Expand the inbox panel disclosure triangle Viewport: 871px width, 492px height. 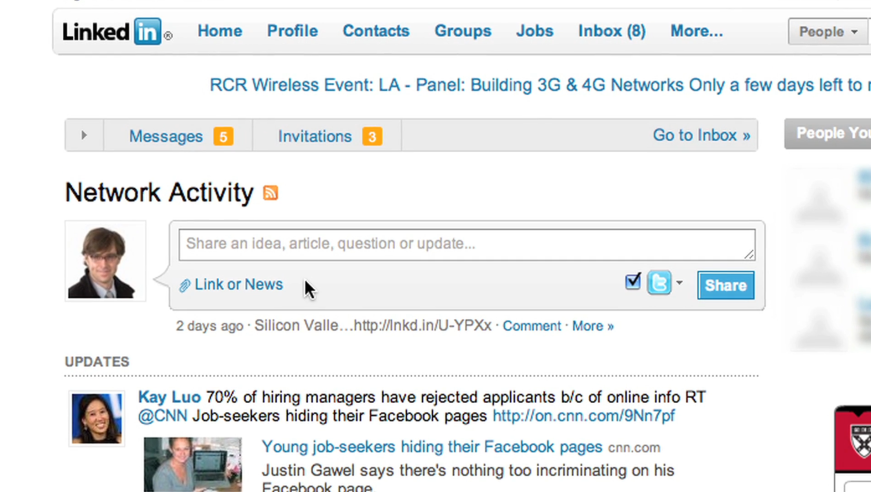point(84,135)
